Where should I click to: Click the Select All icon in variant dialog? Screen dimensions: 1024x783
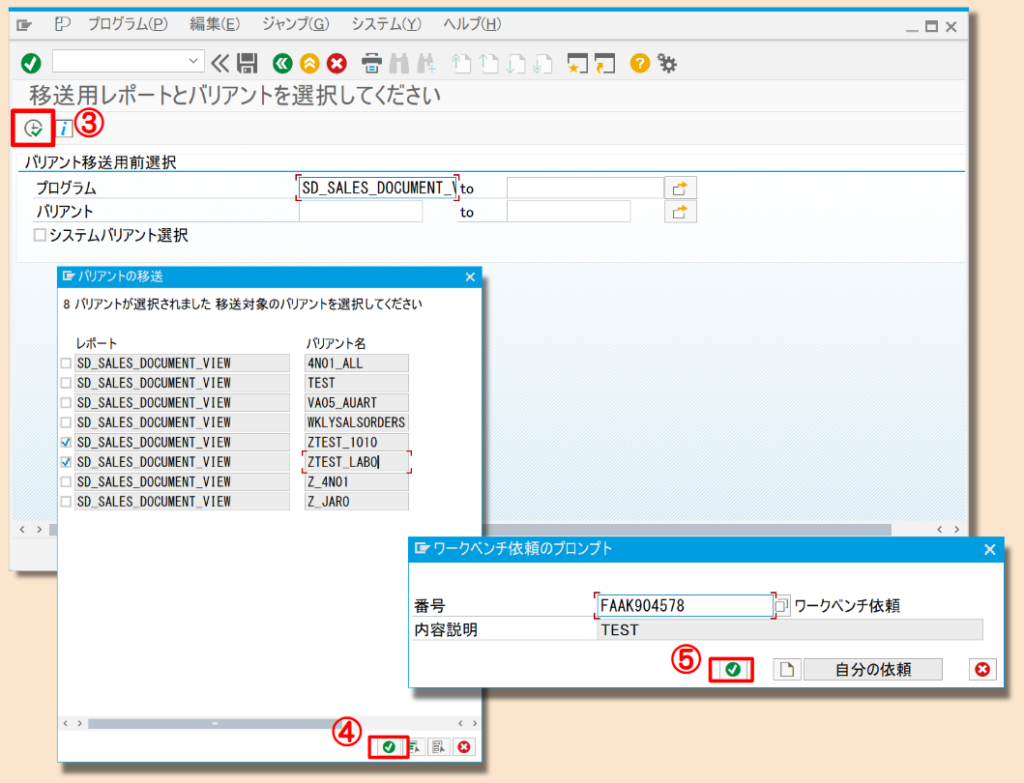click(x=416, y=746)
